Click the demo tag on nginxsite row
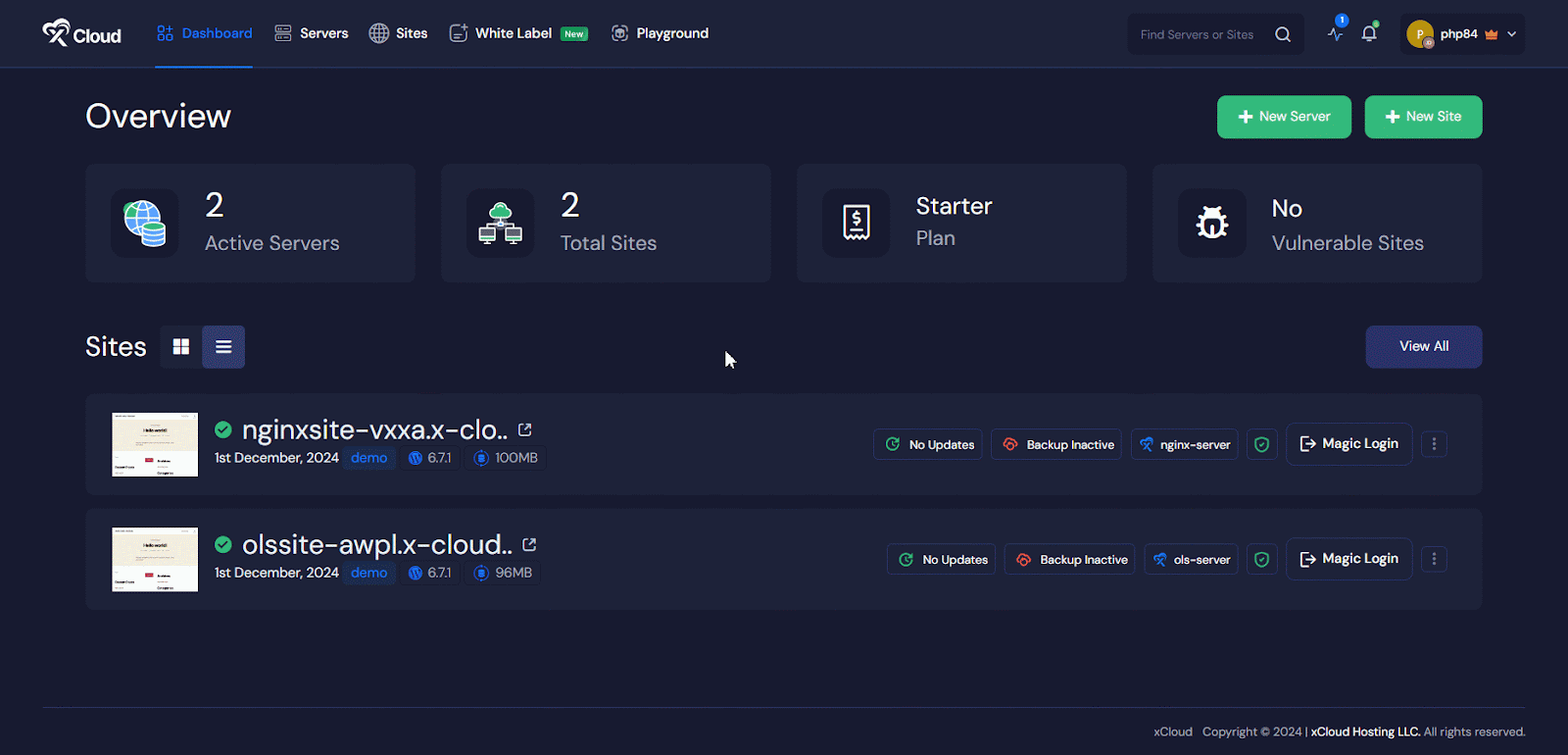The height and width of the screenshot is (755, 1568). click(x=369, y=458)
